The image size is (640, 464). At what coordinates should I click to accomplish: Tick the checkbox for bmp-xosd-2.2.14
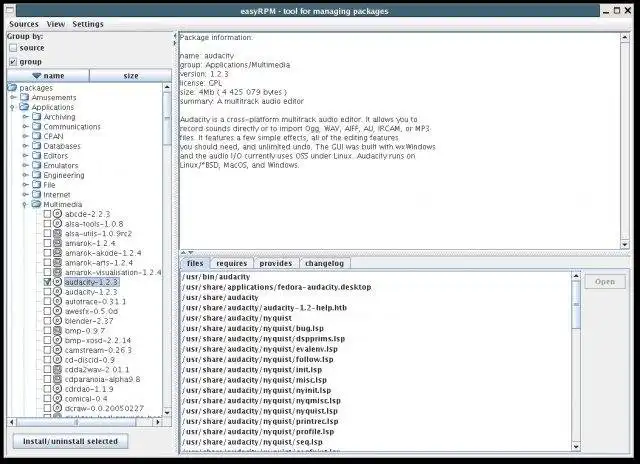[x=47, y=340]
